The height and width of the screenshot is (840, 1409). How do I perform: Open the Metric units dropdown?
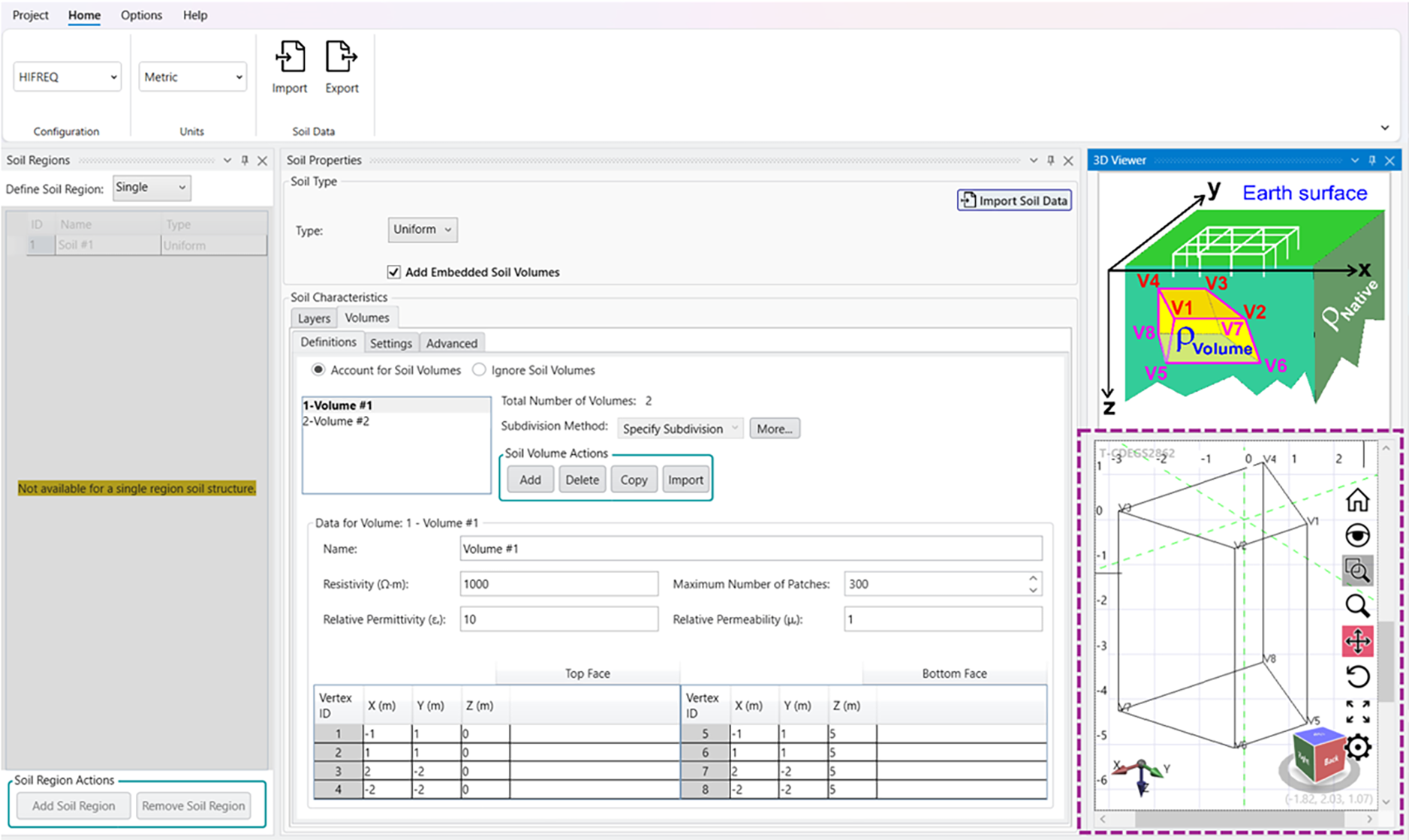click(193, 77)
